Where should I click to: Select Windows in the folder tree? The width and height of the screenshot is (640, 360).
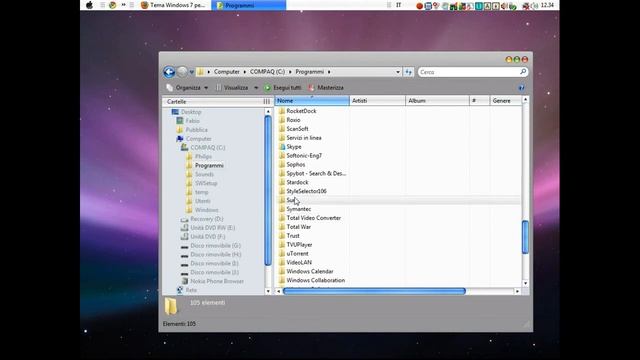206,210
